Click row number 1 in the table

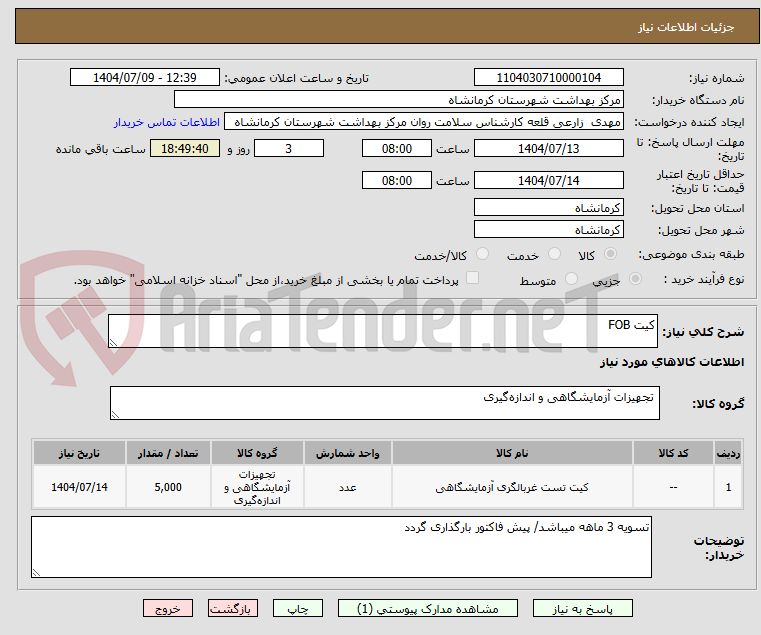coord(728,487)
